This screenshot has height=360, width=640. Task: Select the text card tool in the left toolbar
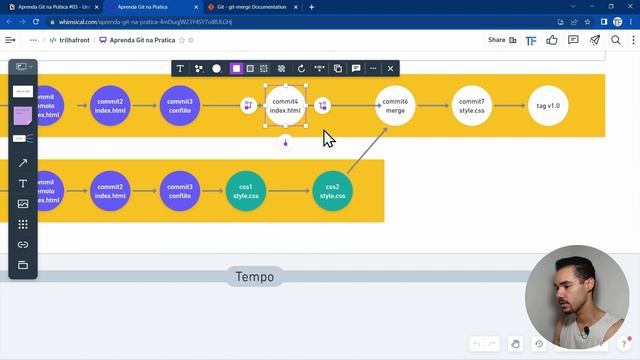point(23,91)
